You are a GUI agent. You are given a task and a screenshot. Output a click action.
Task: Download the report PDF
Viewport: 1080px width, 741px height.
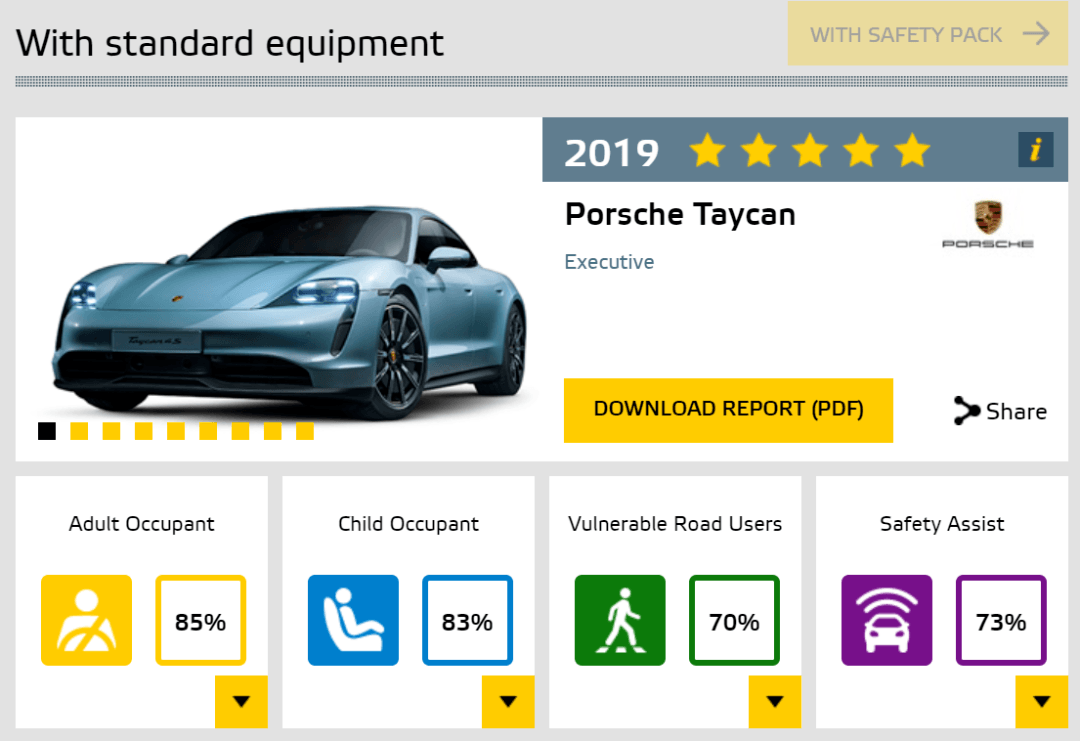point(728,410)
